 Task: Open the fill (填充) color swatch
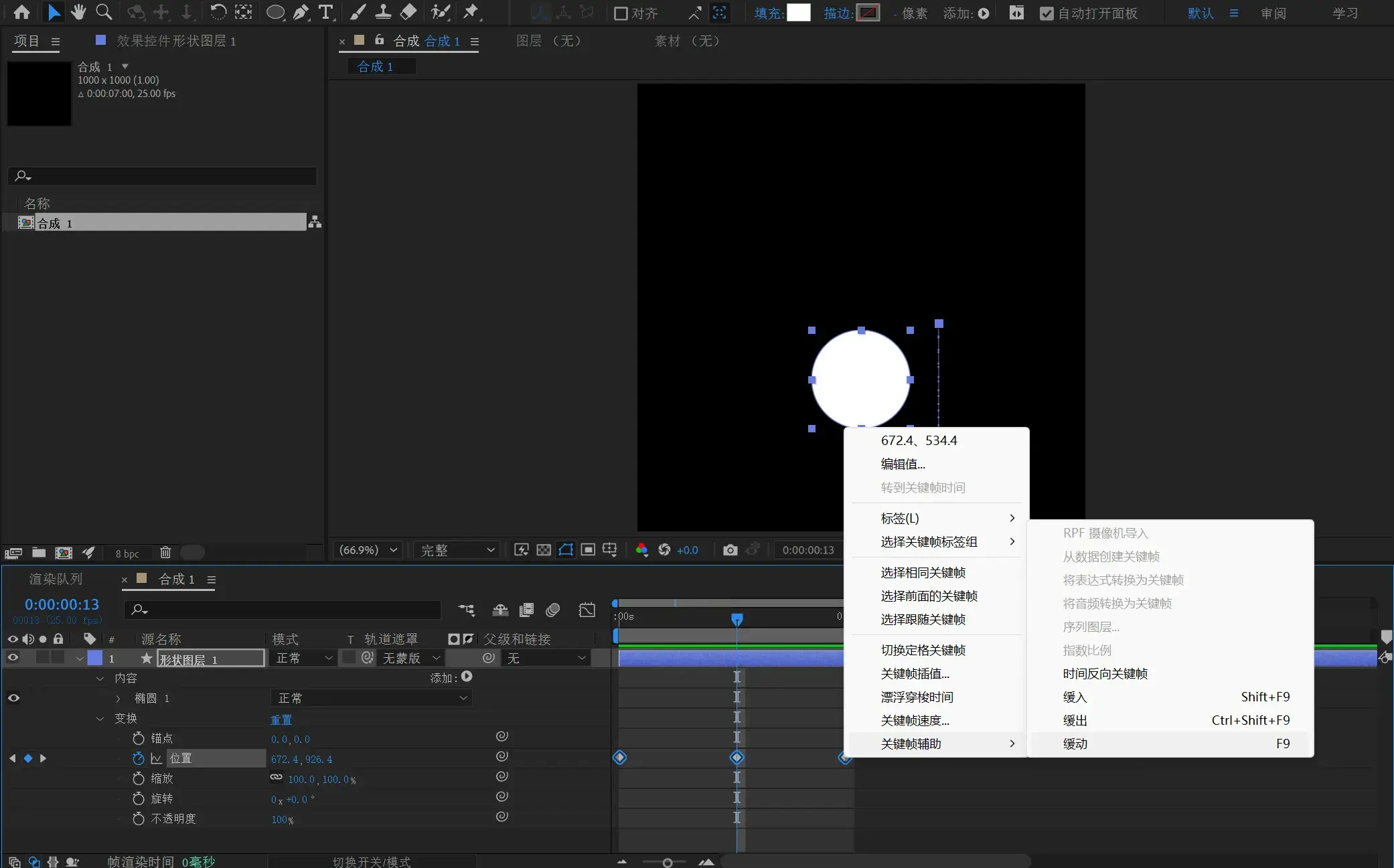[x=798, y=13]
